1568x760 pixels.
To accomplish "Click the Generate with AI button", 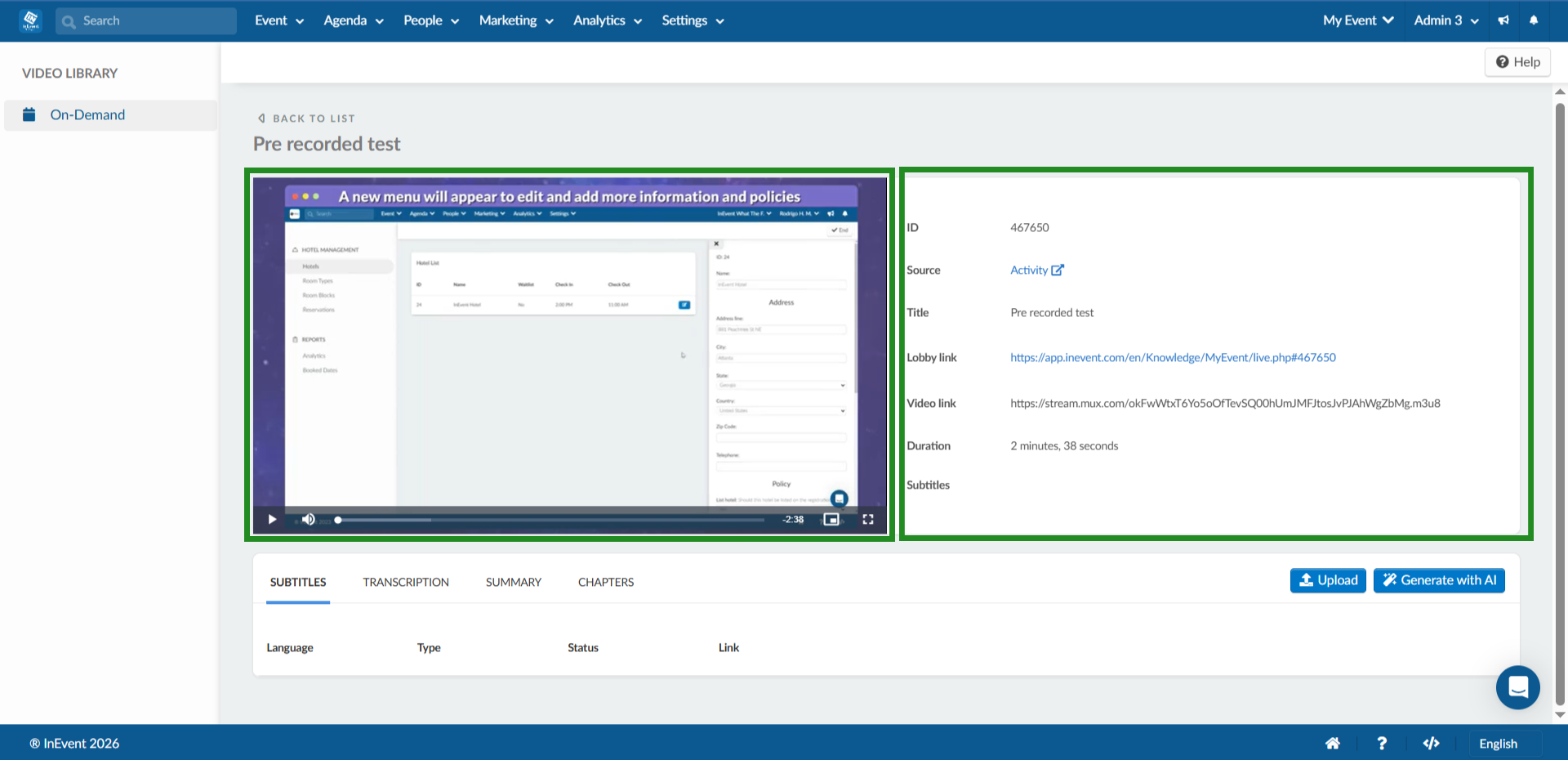I will 1438,580.
